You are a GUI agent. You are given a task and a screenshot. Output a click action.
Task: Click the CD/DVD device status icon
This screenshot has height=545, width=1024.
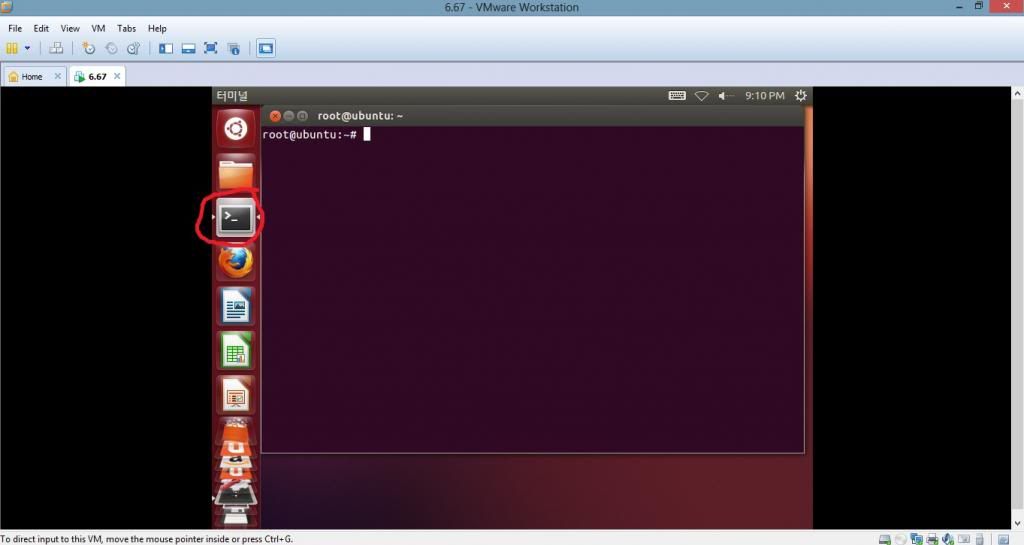(x=901, y=539)
